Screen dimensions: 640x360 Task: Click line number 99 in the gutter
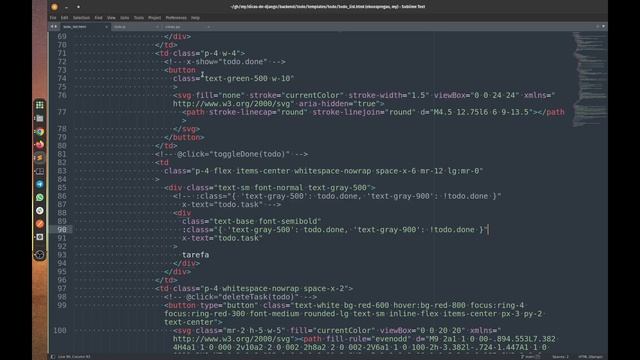point(62,305)
